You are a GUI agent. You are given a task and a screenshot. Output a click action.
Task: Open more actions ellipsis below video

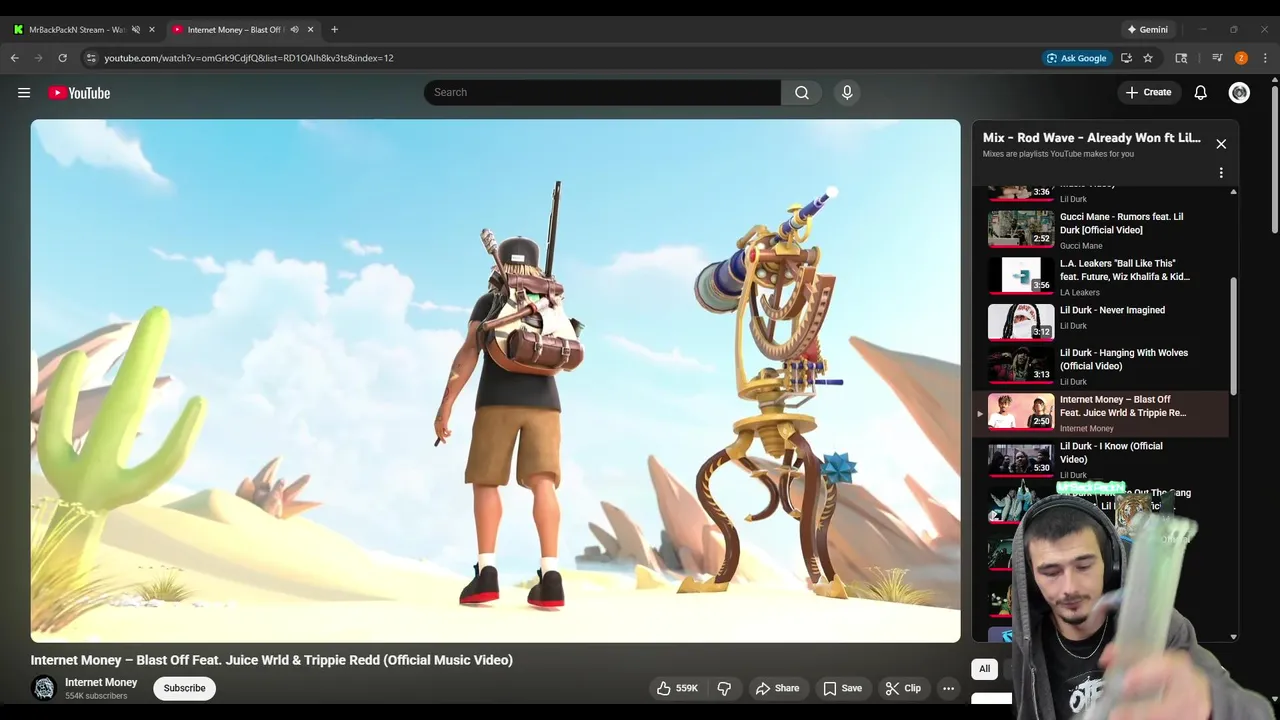click(x=948, y=688)
